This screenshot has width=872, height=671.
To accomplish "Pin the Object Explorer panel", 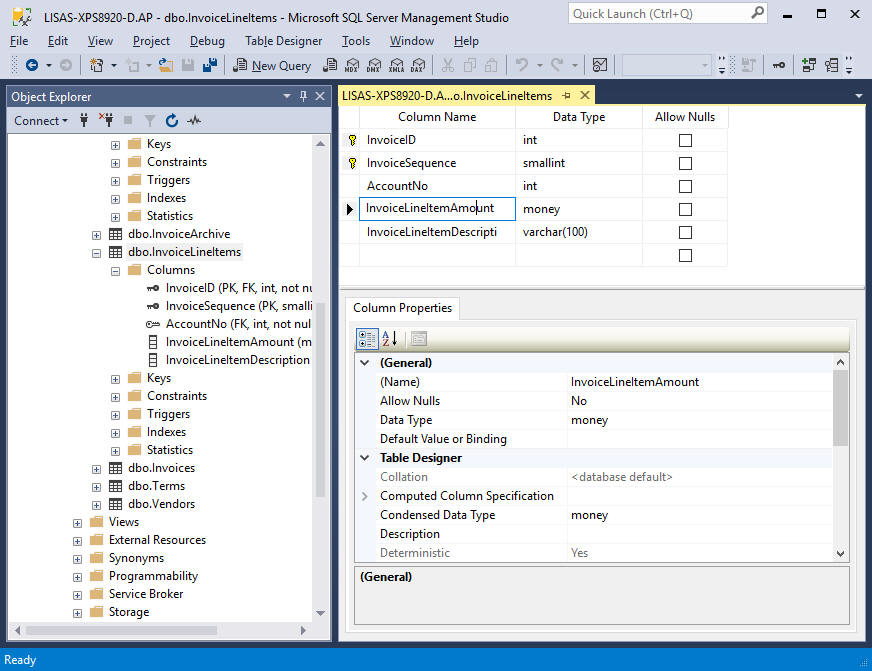I will [304, 96].
